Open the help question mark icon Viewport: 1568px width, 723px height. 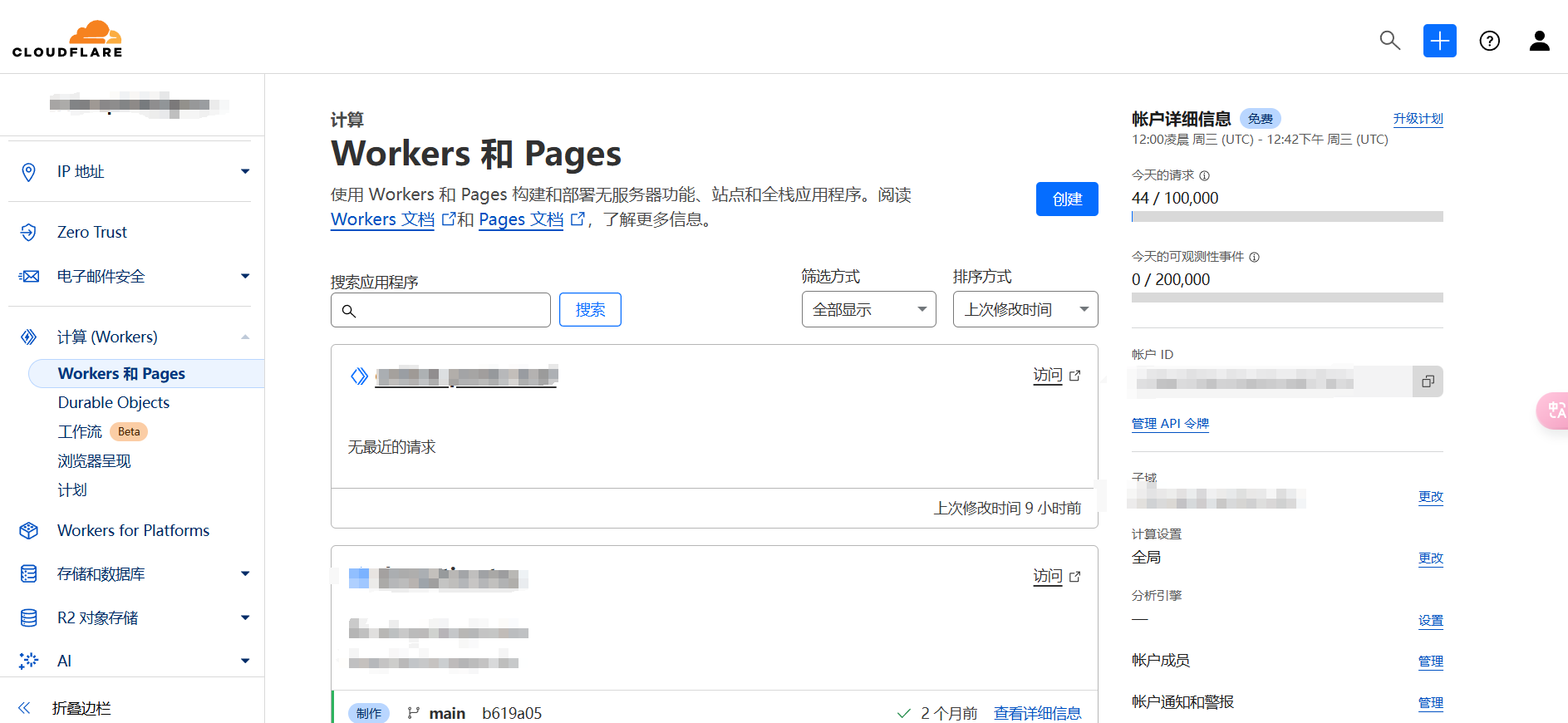point(1490,41)
